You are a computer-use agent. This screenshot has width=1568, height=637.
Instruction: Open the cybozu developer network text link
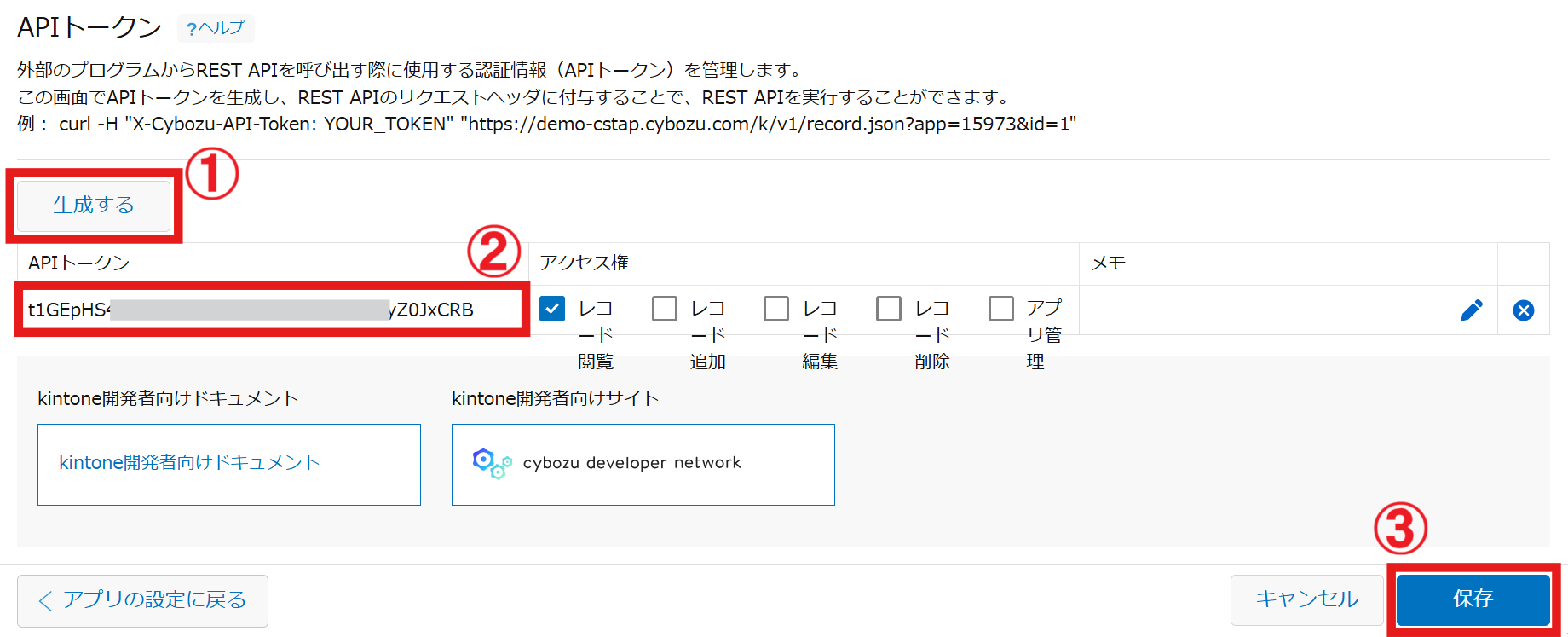(631, 463)
